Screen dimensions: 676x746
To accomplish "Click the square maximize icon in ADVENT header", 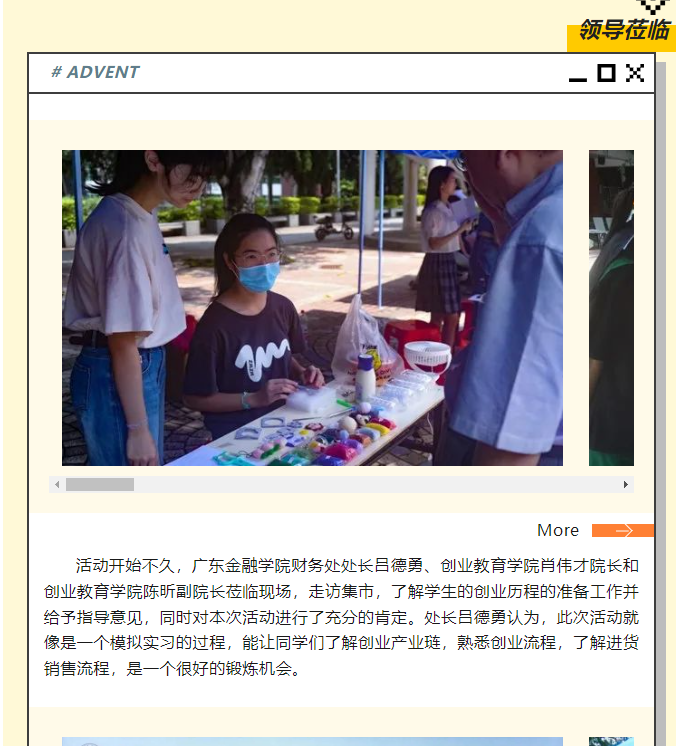I will [x=606, y=73].
